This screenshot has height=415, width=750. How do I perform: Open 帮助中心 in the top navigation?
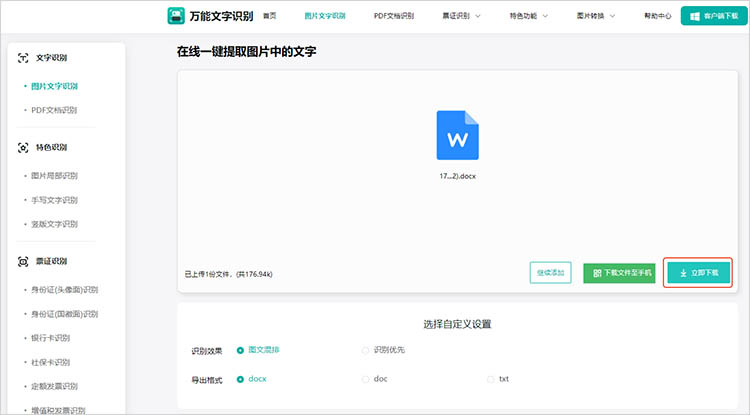point(658,16)
